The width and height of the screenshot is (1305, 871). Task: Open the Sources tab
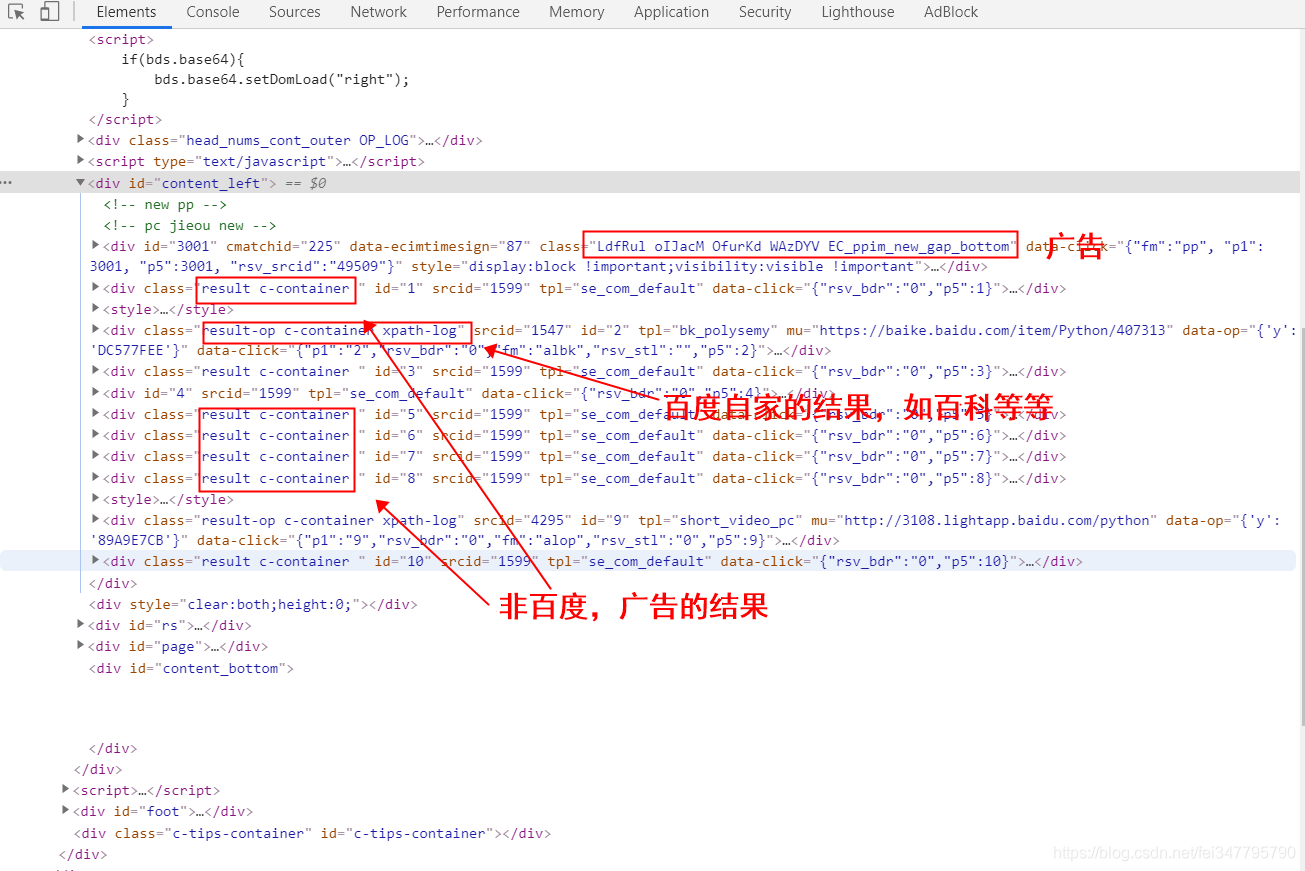click(x=295, y=12)
